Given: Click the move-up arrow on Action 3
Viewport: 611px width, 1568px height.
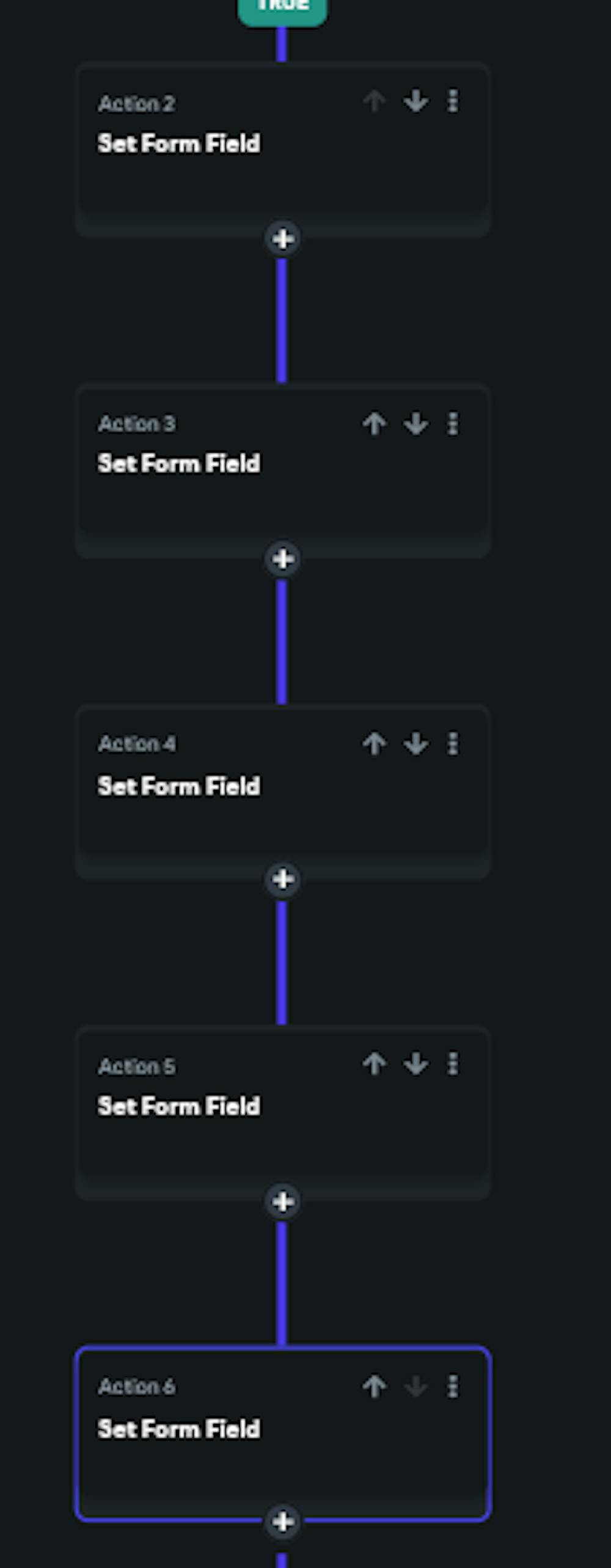Looking at the screenshot, I should 373,421.
